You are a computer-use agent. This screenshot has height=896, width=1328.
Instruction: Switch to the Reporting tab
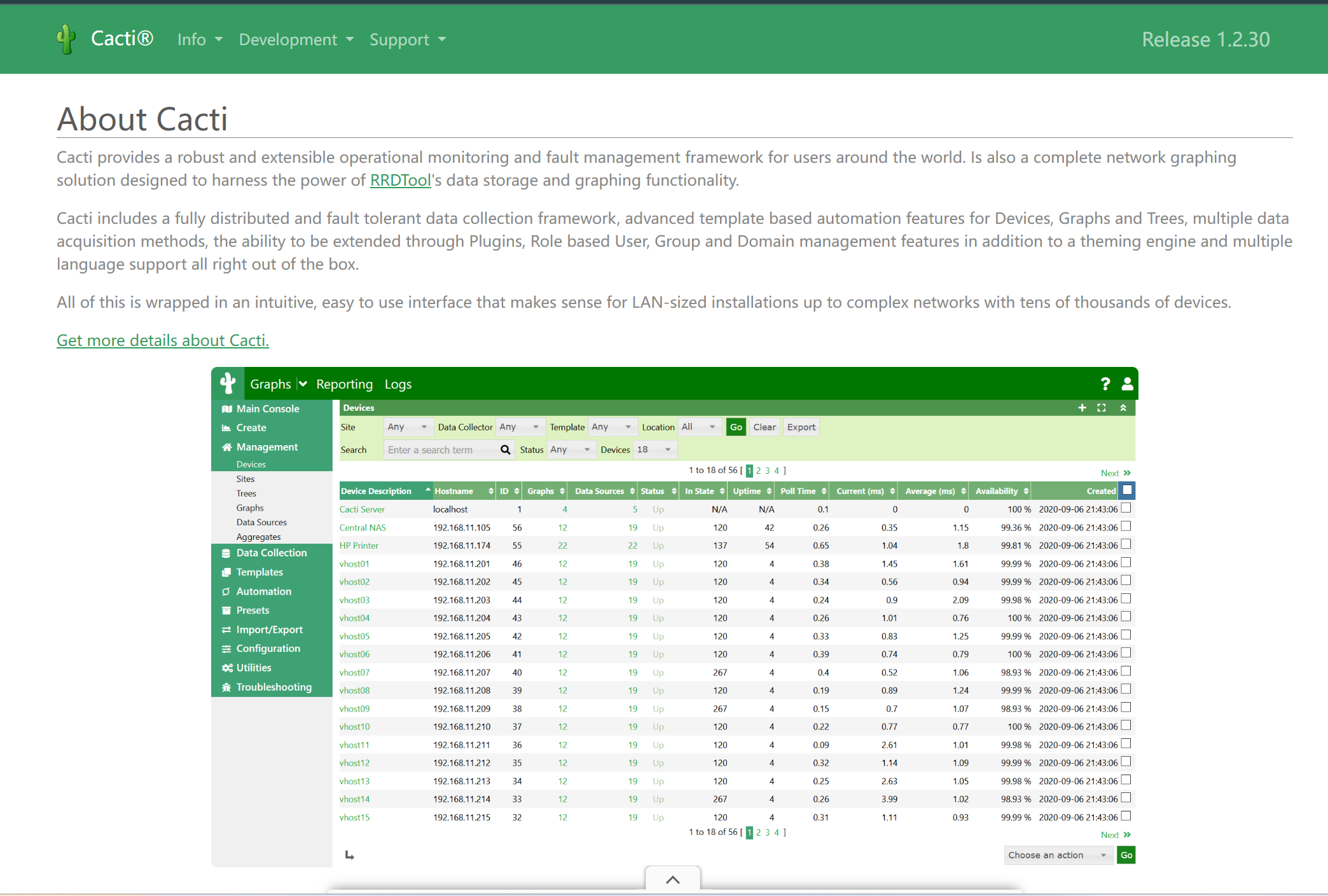(344, 384)
